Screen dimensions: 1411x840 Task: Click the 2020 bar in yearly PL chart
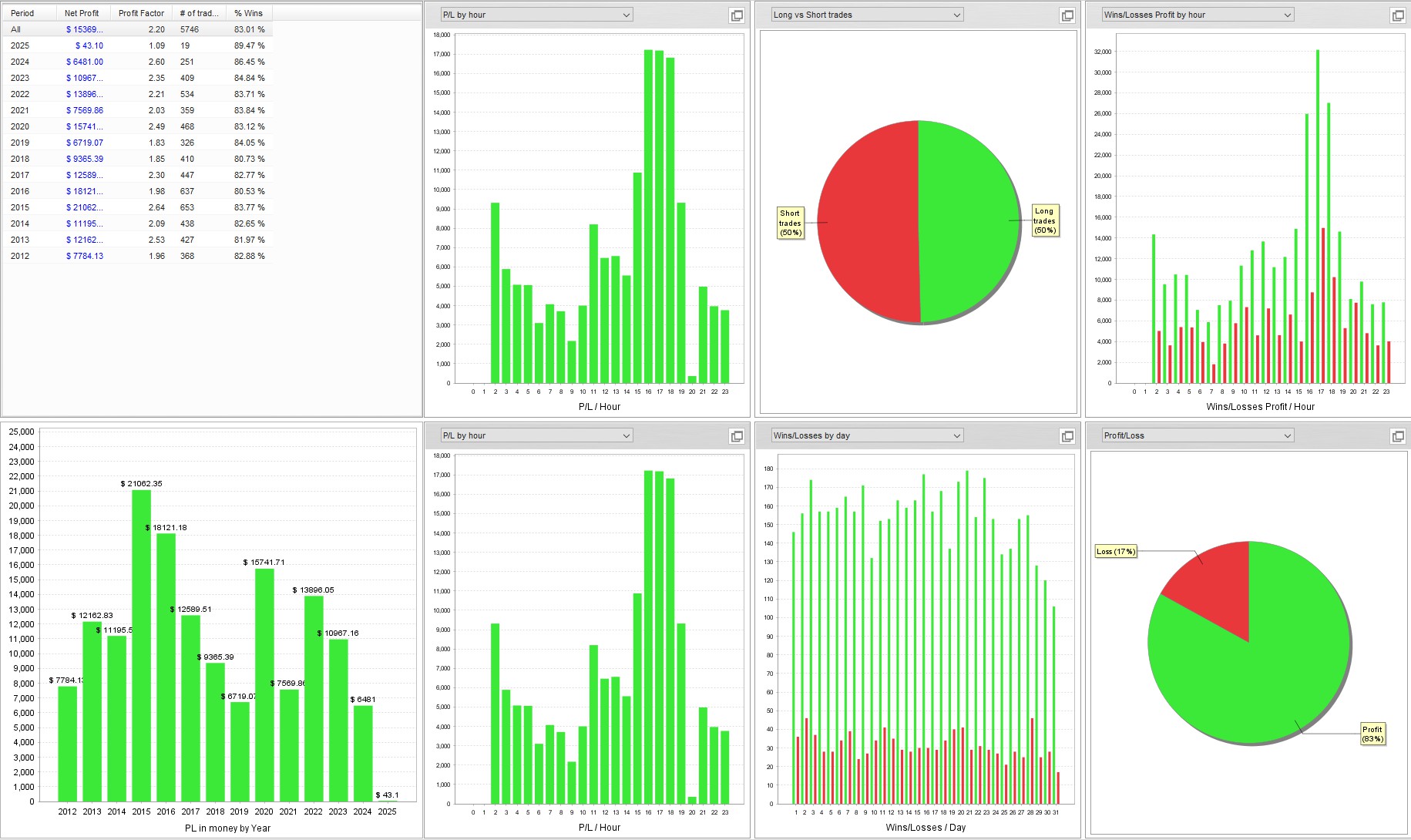click(264, 685)
